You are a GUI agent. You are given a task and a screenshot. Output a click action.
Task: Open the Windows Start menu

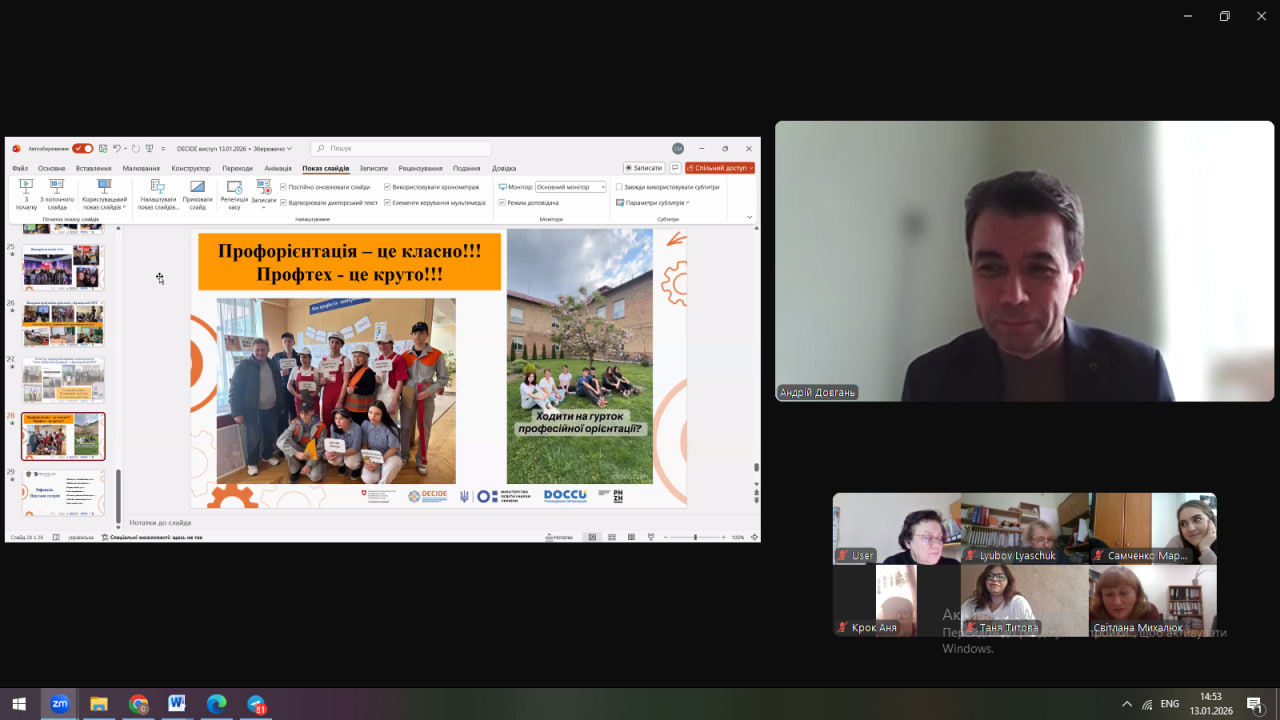tap(19, 704)
